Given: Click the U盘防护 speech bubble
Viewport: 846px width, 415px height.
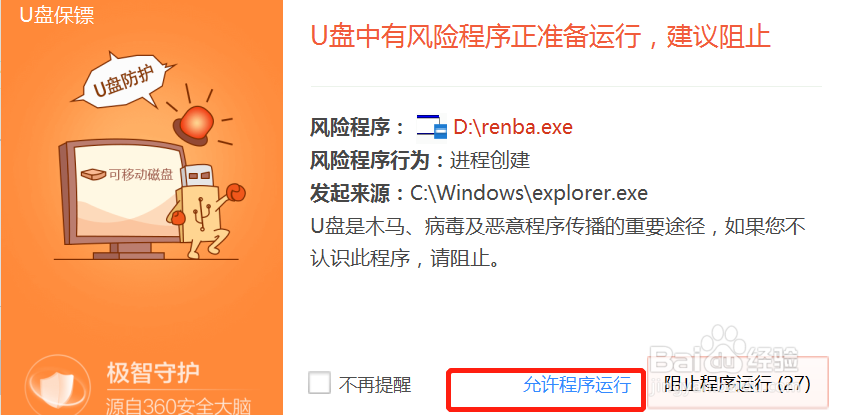Looking at the screenshot, I should point(124,79).
